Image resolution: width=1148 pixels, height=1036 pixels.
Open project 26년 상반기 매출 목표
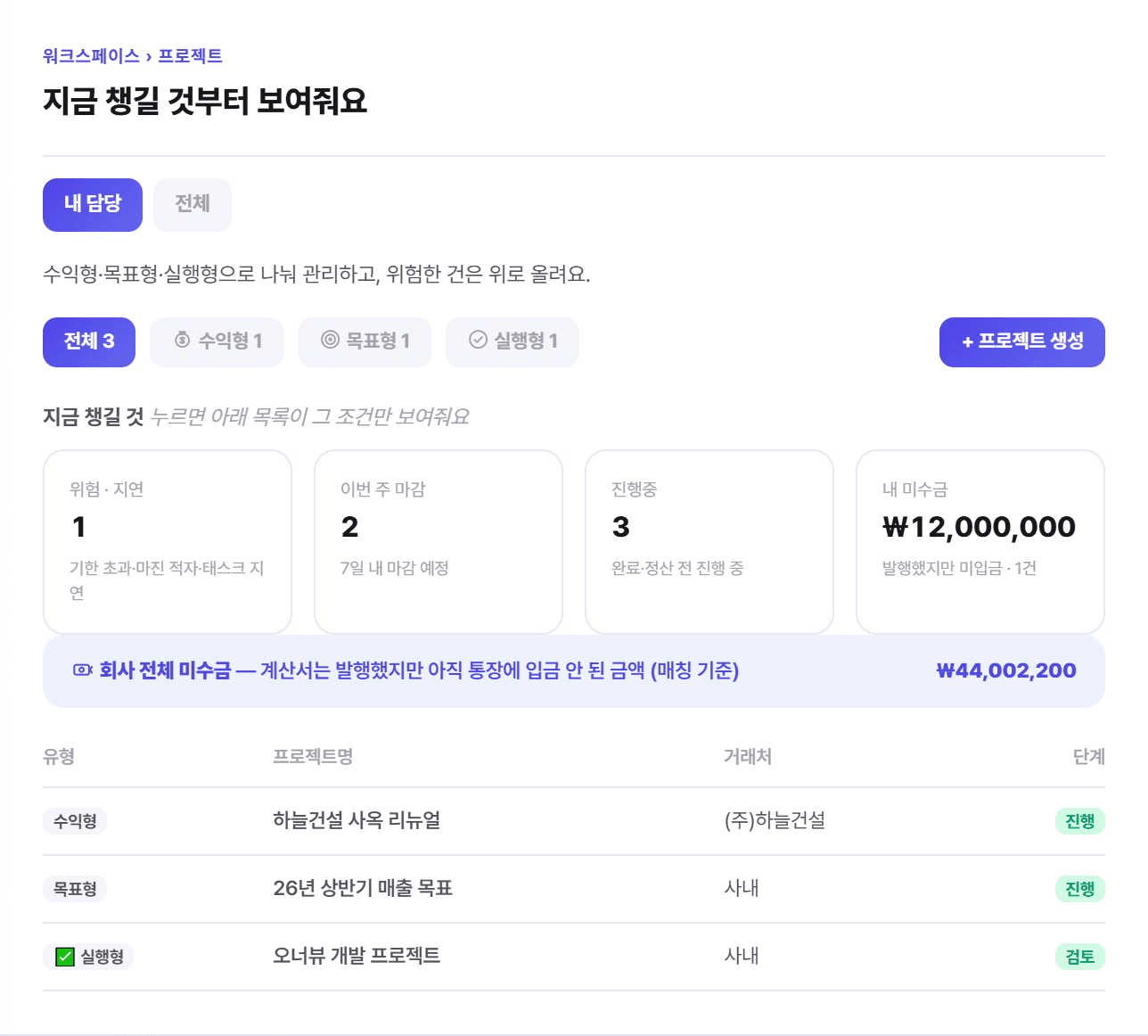[363, 888]
